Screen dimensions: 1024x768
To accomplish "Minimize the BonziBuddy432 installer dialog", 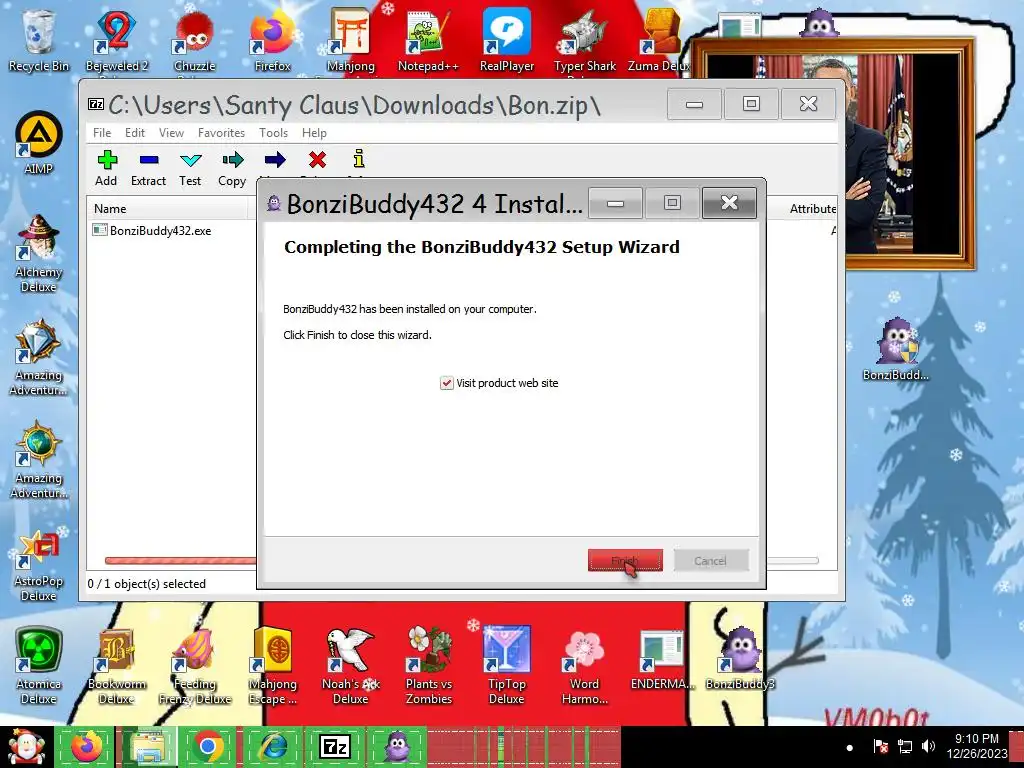I will pyautogui.click(x=615, y=203).
